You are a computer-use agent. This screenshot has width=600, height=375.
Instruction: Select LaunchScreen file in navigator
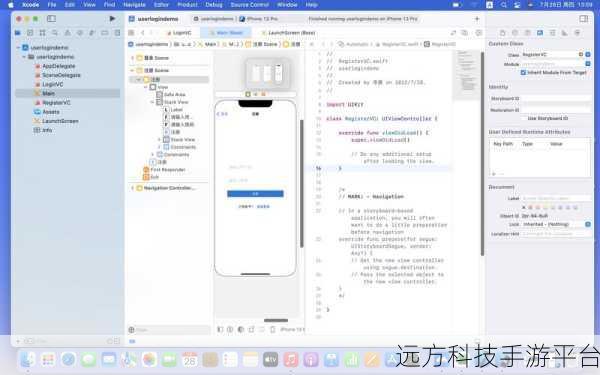pos(60,121)
